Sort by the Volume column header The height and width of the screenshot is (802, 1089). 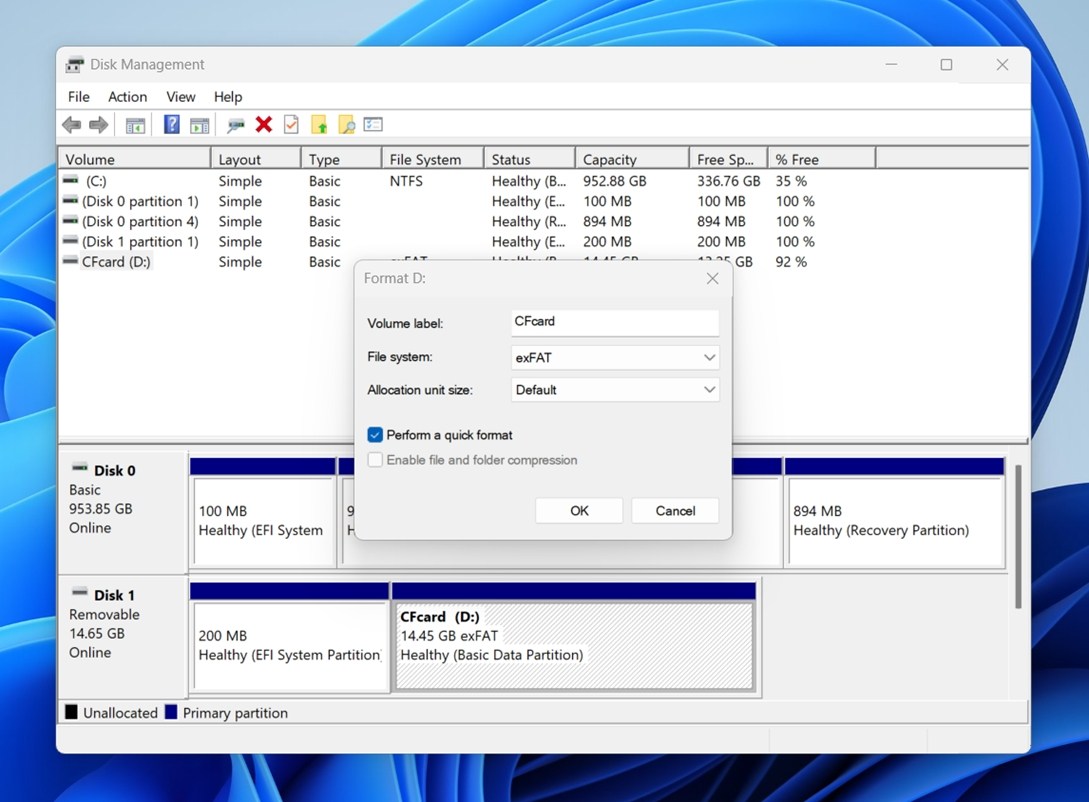[135, 159]
